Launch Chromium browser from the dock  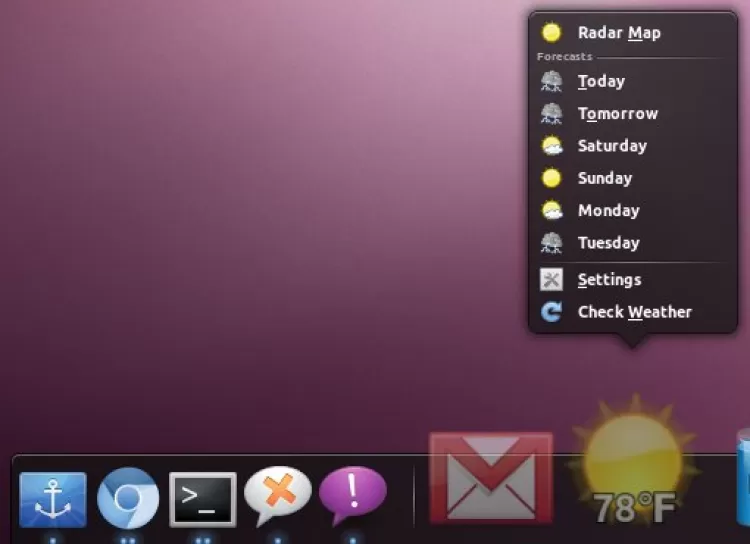point(128,498)
